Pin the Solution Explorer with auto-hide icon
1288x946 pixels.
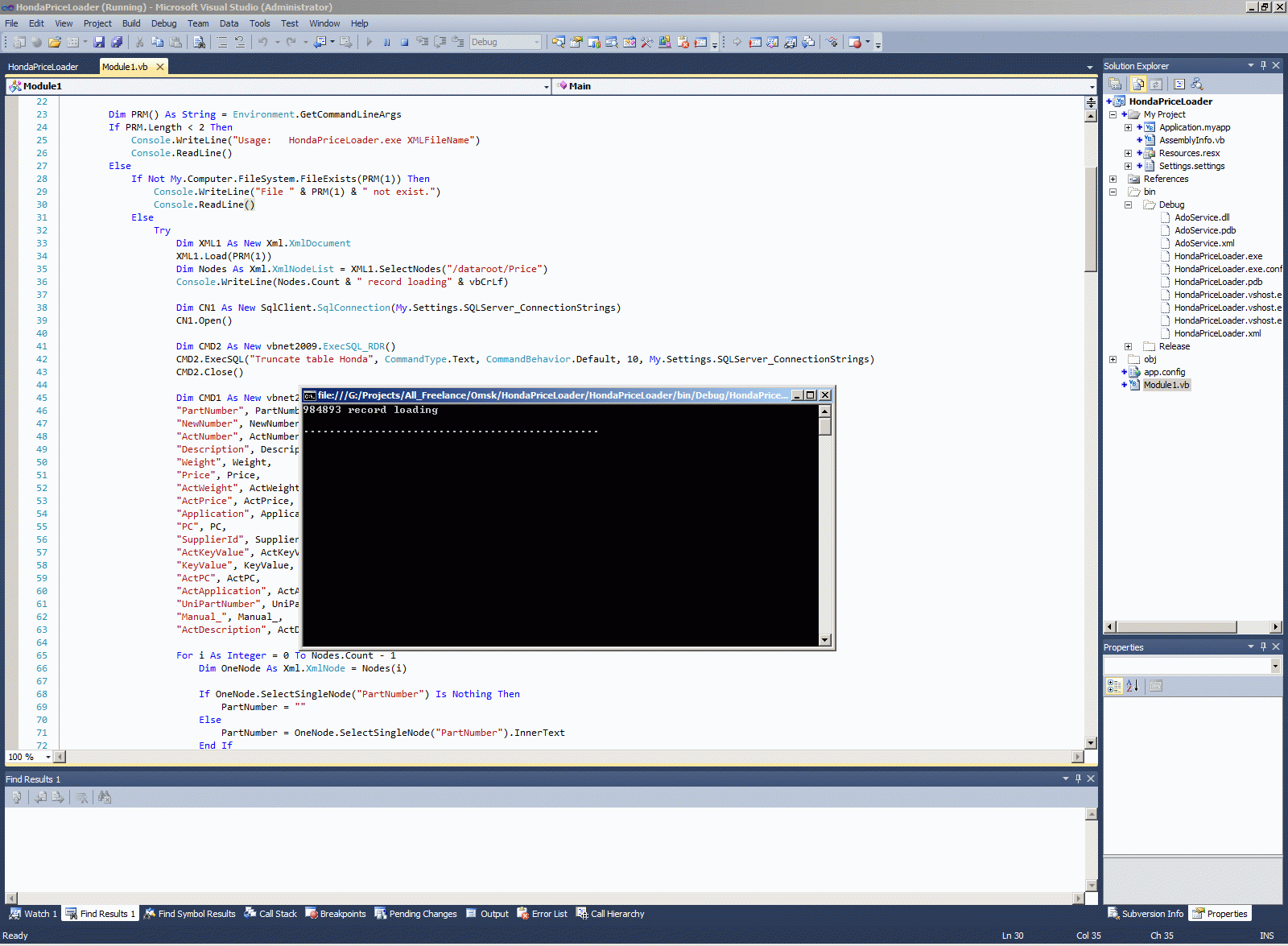[1263, 65]
